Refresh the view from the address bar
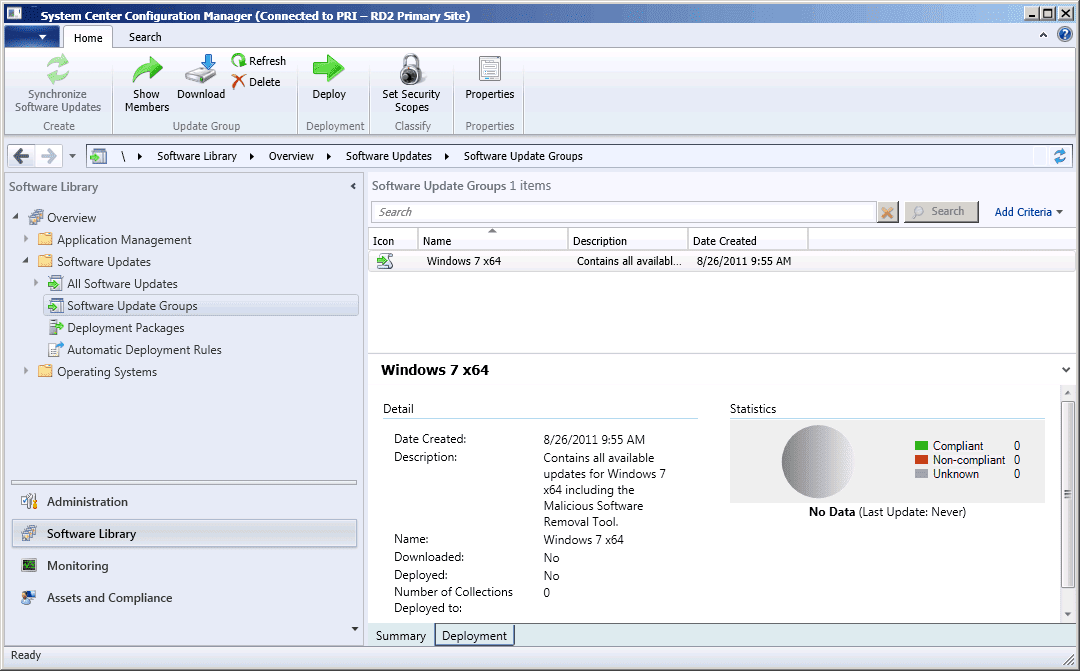The width and height of the screenshot is (1080, 671). (1059, 156)
